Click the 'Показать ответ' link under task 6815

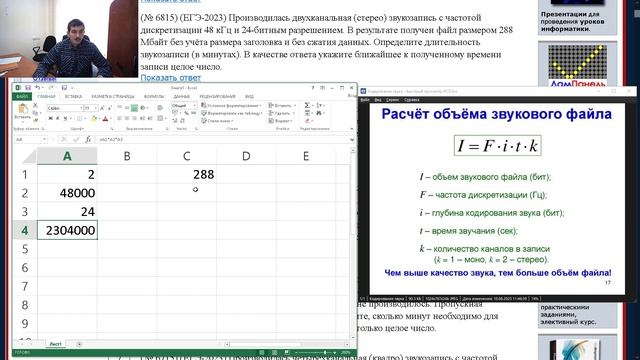coord(171,78)
